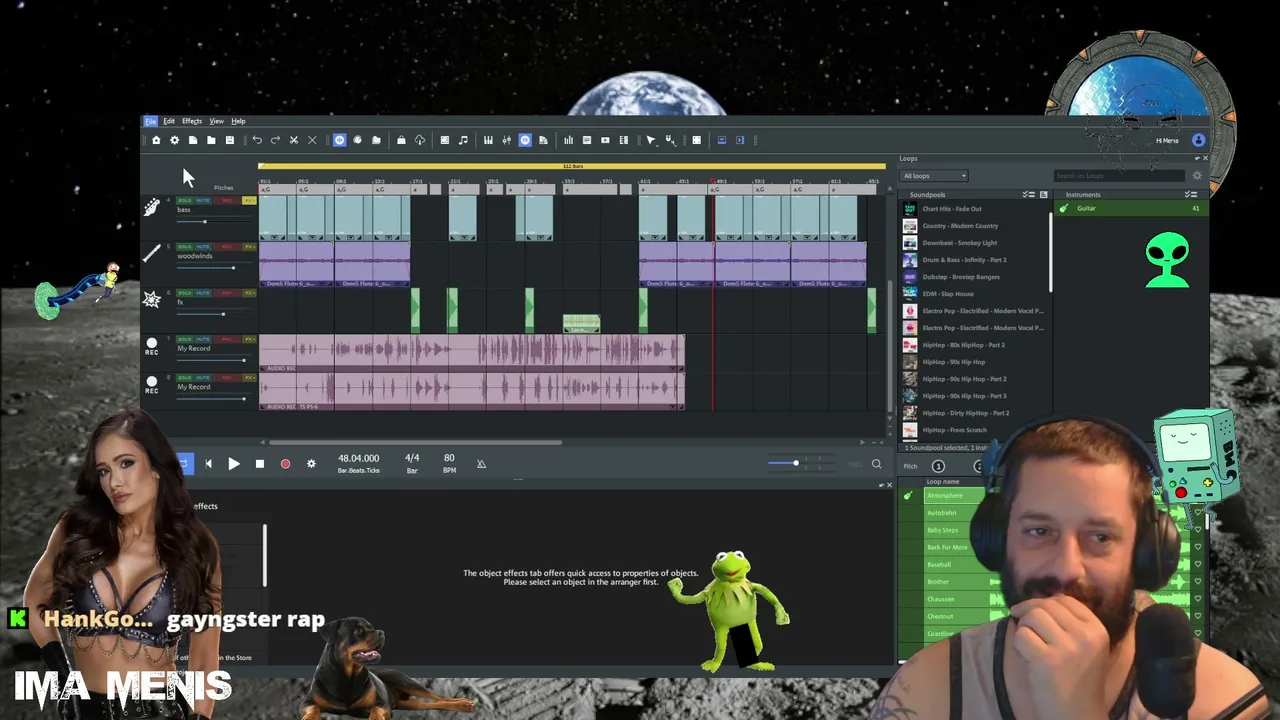Image resolution: width=1280 pixels, height=720 pixels.
Task: Select the mouse pointer mode tool
Action: coord(651,140)
